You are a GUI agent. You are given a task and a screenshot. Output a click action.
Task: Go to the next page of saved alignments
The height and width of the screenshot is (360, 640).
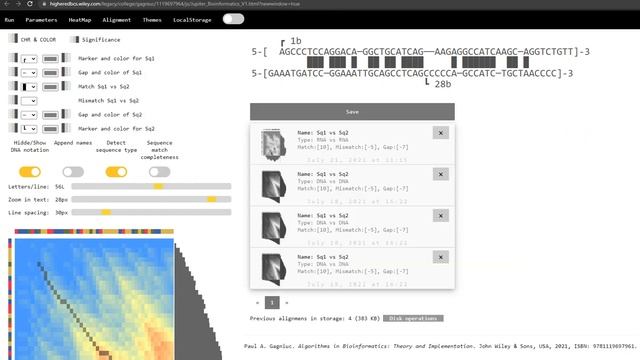287,302
